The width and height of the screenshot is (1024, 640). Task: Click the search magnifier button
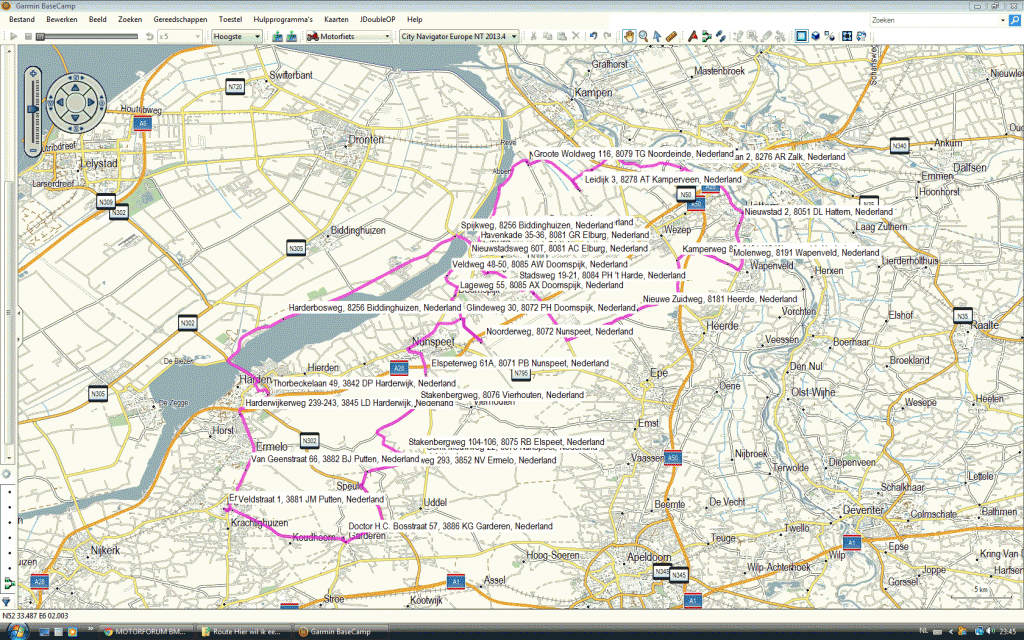click(1014, 20)
